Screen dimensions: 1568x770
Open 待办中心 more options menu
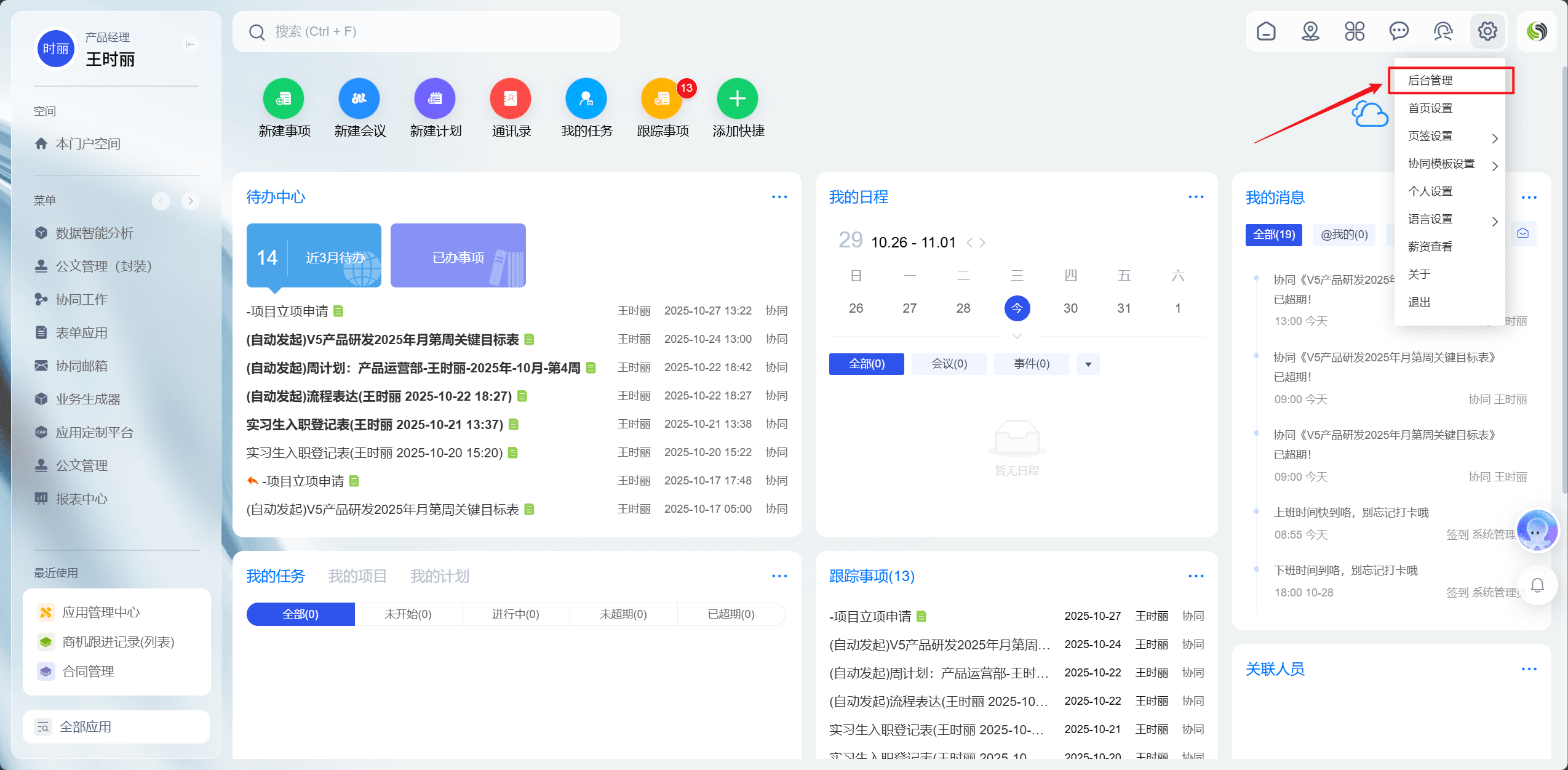[x=779, y=197]
